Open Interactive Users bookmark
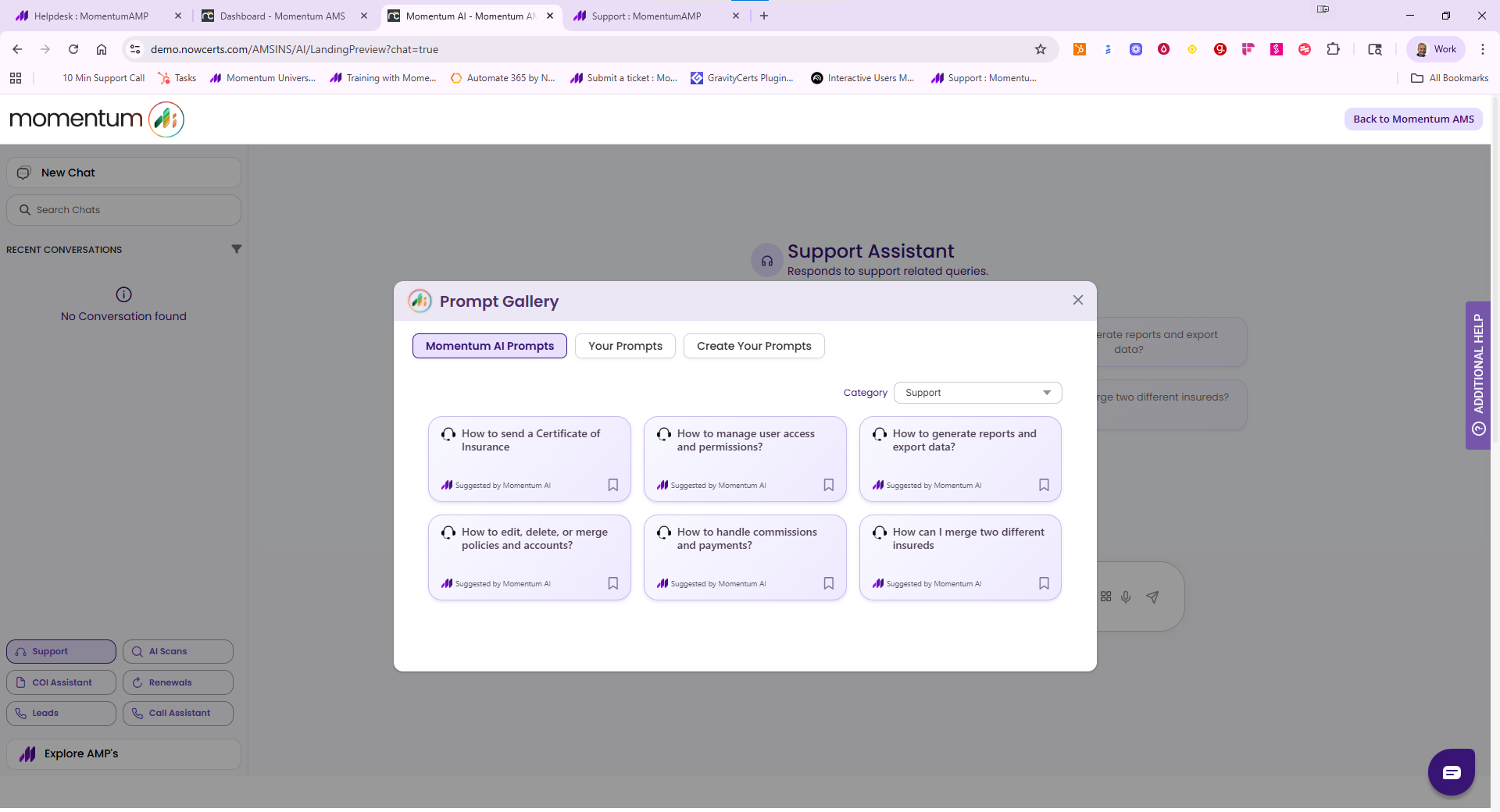This screenshot has height=812, width=1500. [862, 78]
